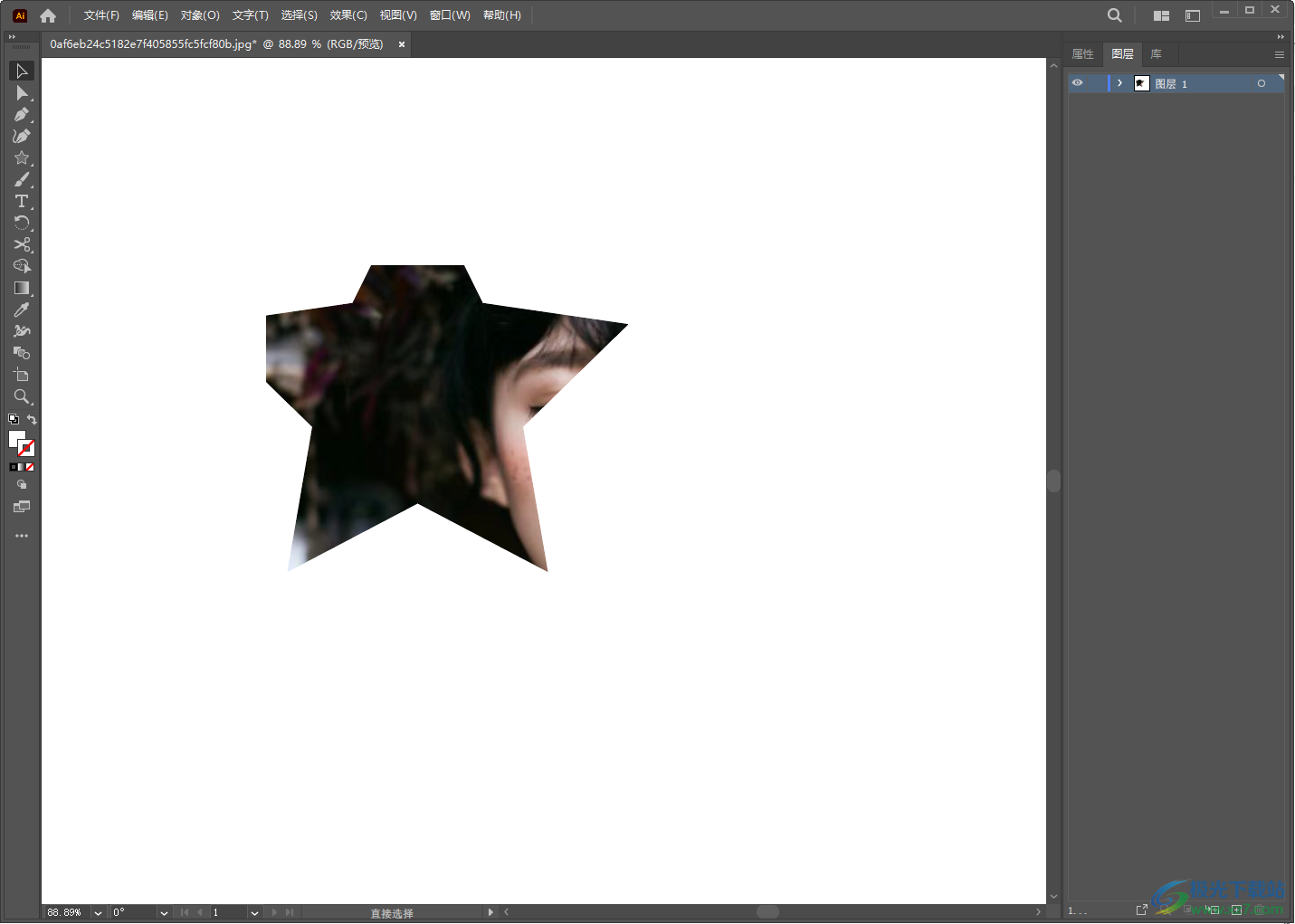1295x924 pixels.
Task: Open Layers panel options menu
Action: [x=1280, y=54]
